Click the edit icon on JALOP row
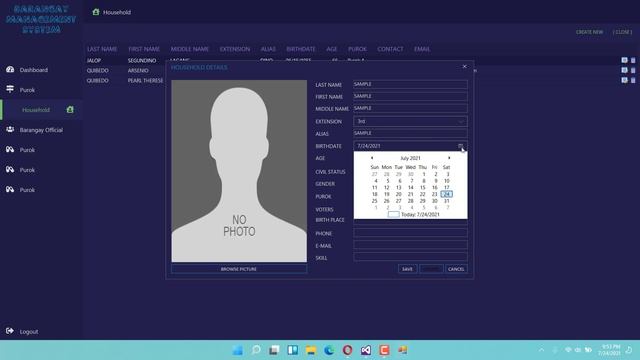This screenshot has height=360, width=640. (624, 60)
